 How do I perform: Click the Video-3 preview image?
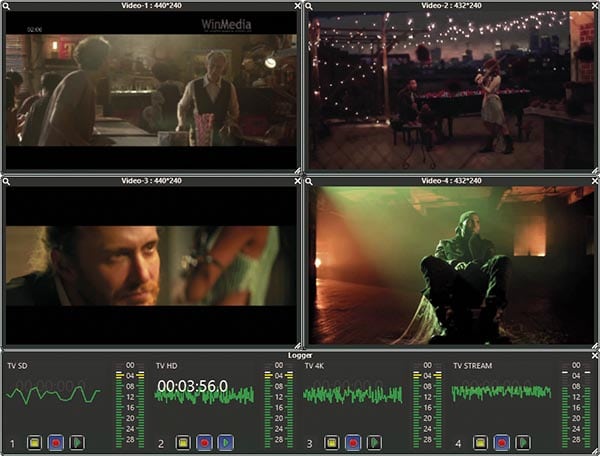[151, 265]
